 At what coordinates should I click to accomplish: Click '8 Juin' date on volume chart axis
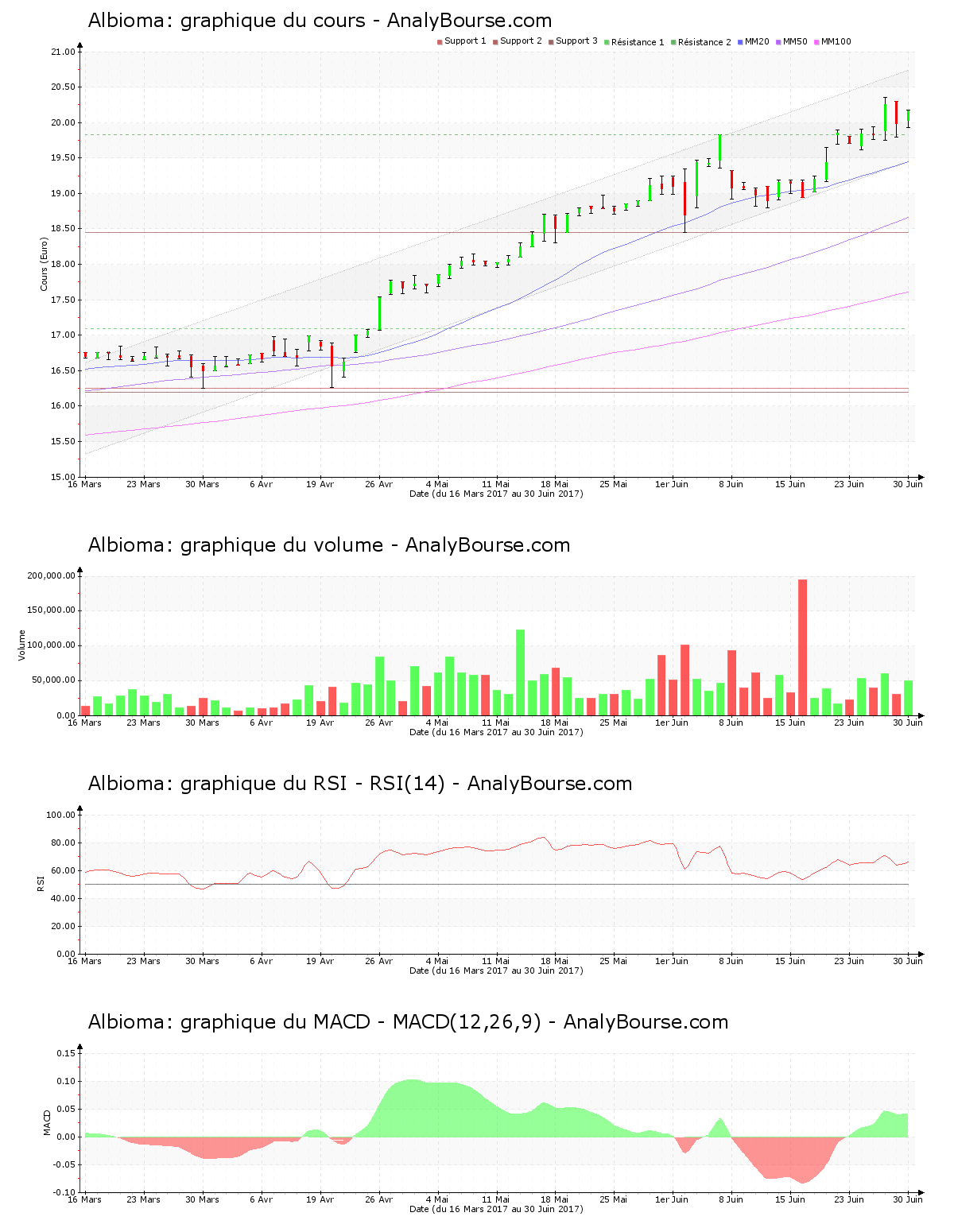(x=731, y=723)
